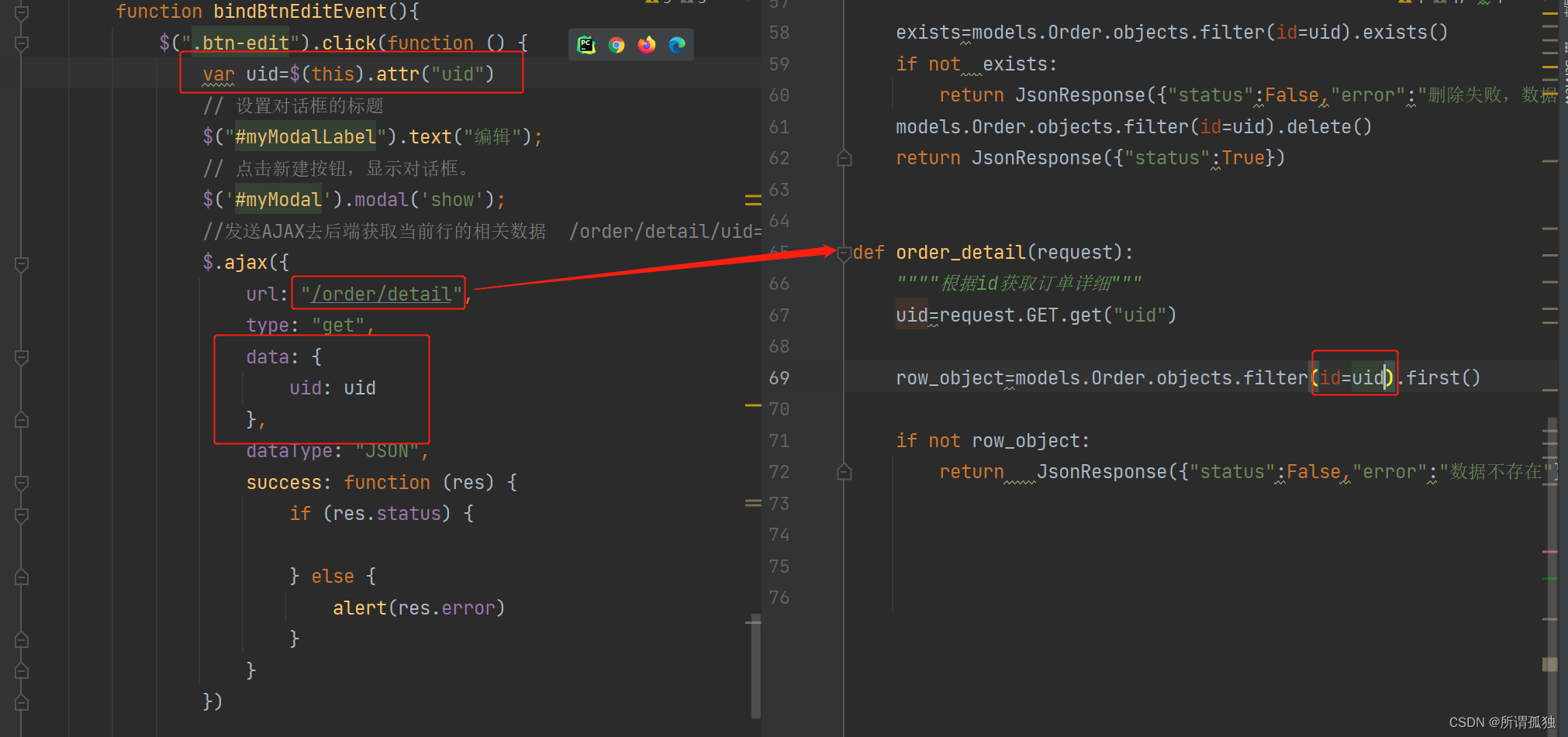This screenshot has height=737, width=1568.
Task: Click .first() call on line 69
Action: pyautogui.click(x=1438, y=378)
